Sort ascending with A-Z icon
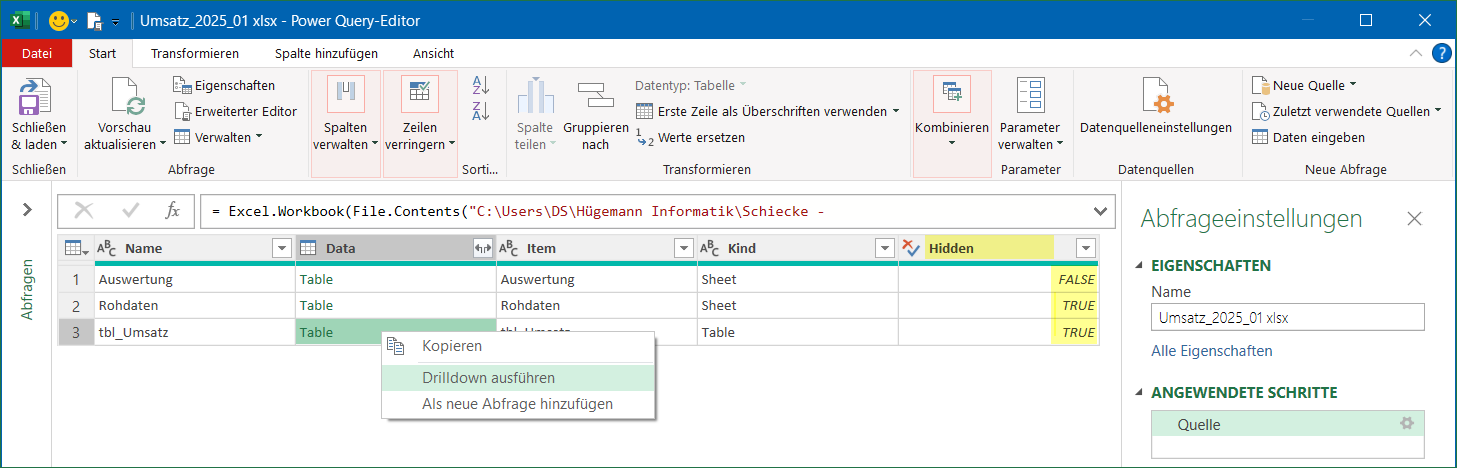 click(481, 86)
